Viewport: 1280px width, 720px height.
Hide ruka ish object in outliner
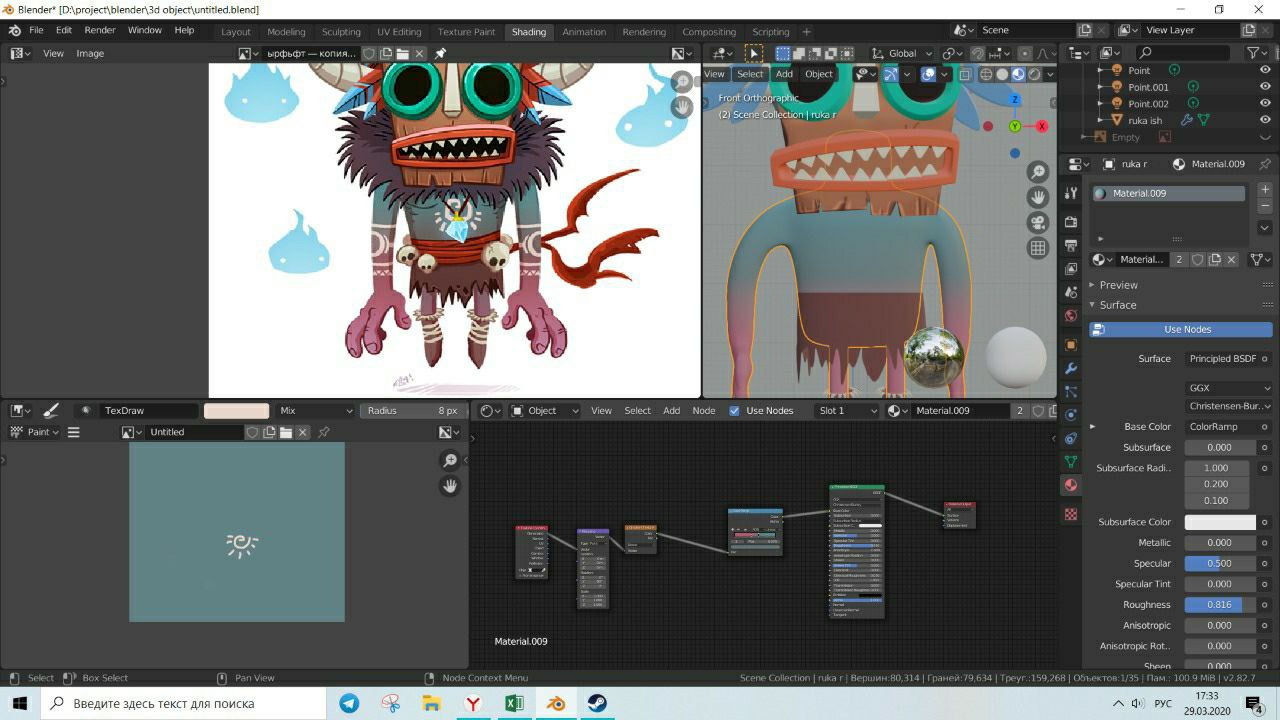[x=1265, y=120]
